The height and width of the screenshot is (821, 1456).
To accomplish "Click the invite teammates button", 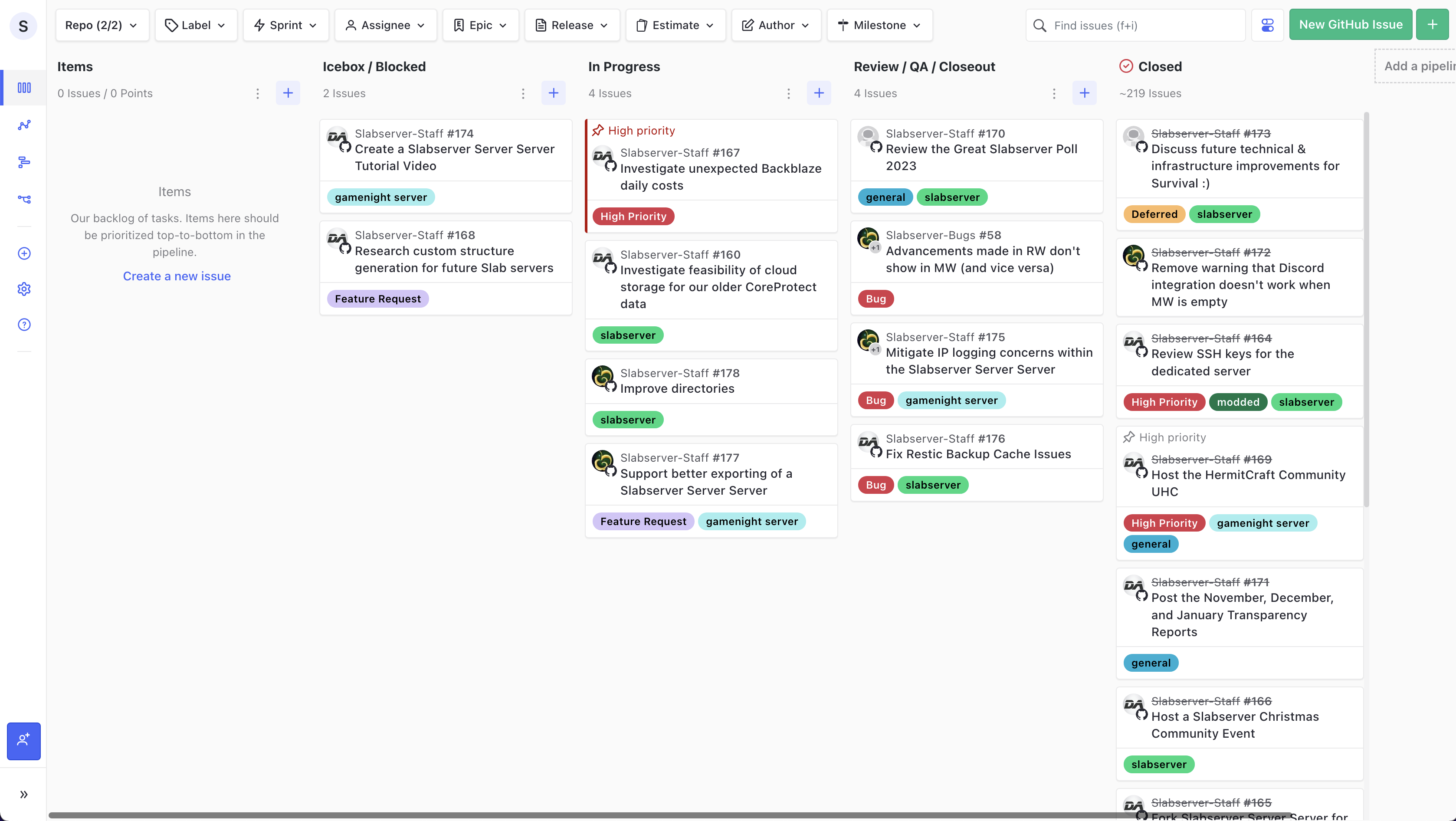I will [24, 741].
